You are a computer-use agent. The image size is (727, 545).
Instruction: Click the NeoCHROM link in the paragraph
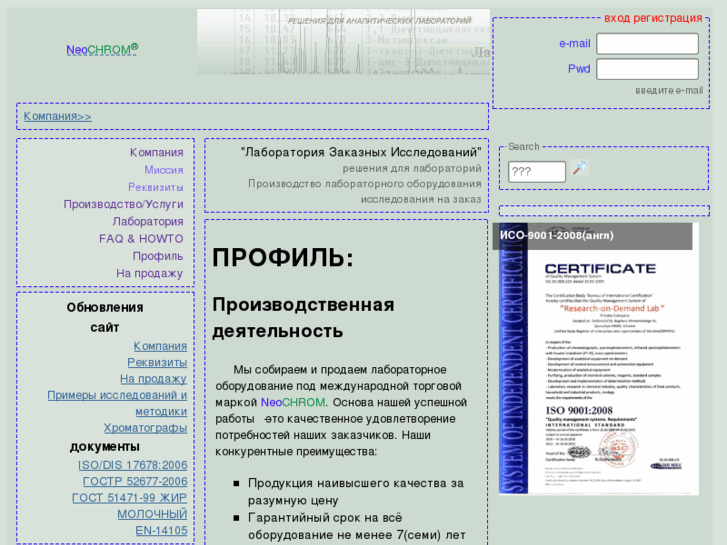coord(293,402)
